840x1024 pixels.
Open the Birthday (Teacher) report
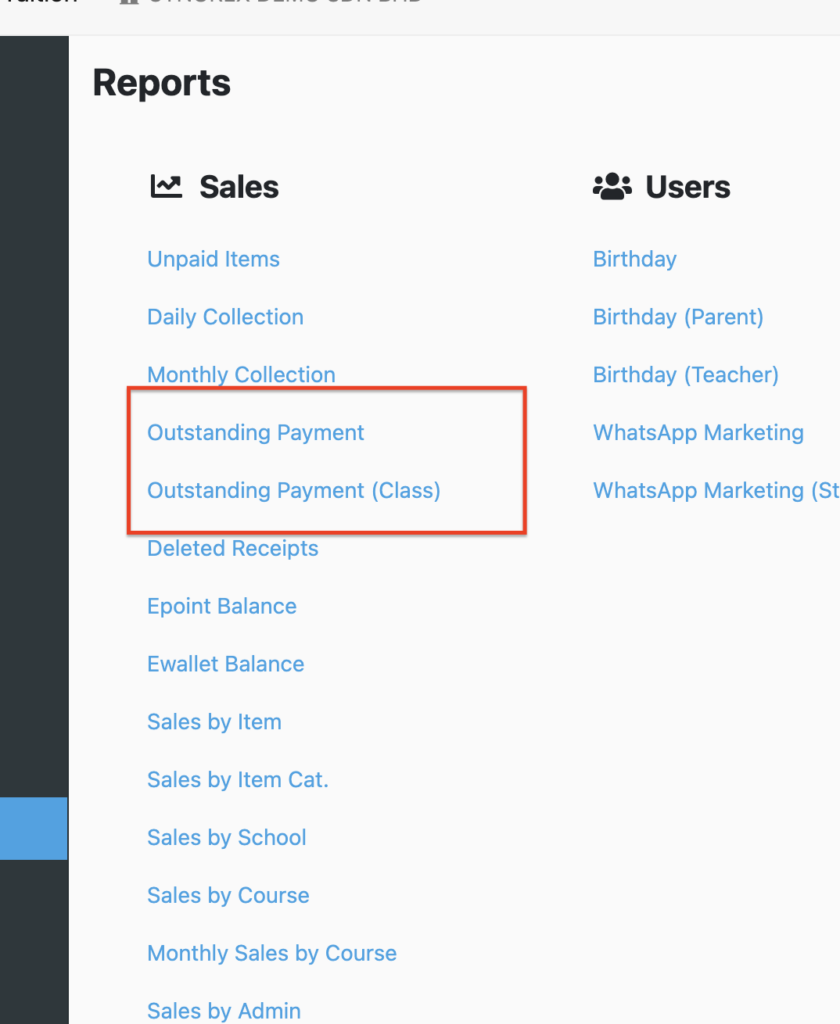[686, 375]
